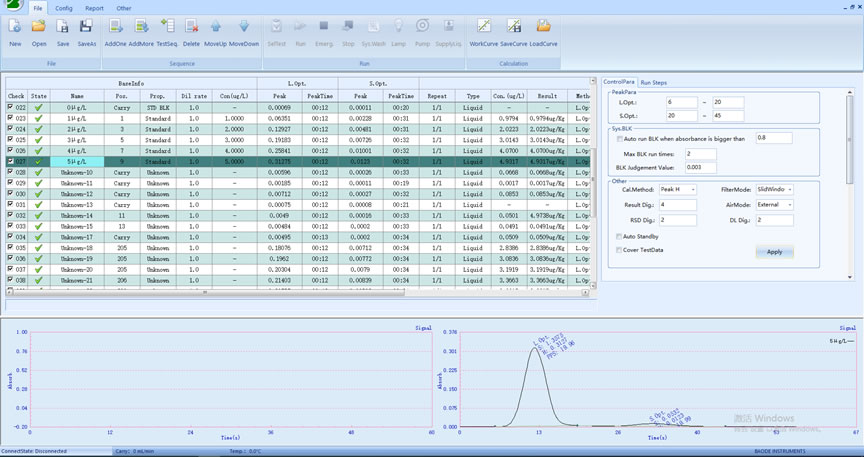The height and width of the screenshot is (457, 864).
Task: Switch to the Report ribbon tab
Action: coord(94,8)
